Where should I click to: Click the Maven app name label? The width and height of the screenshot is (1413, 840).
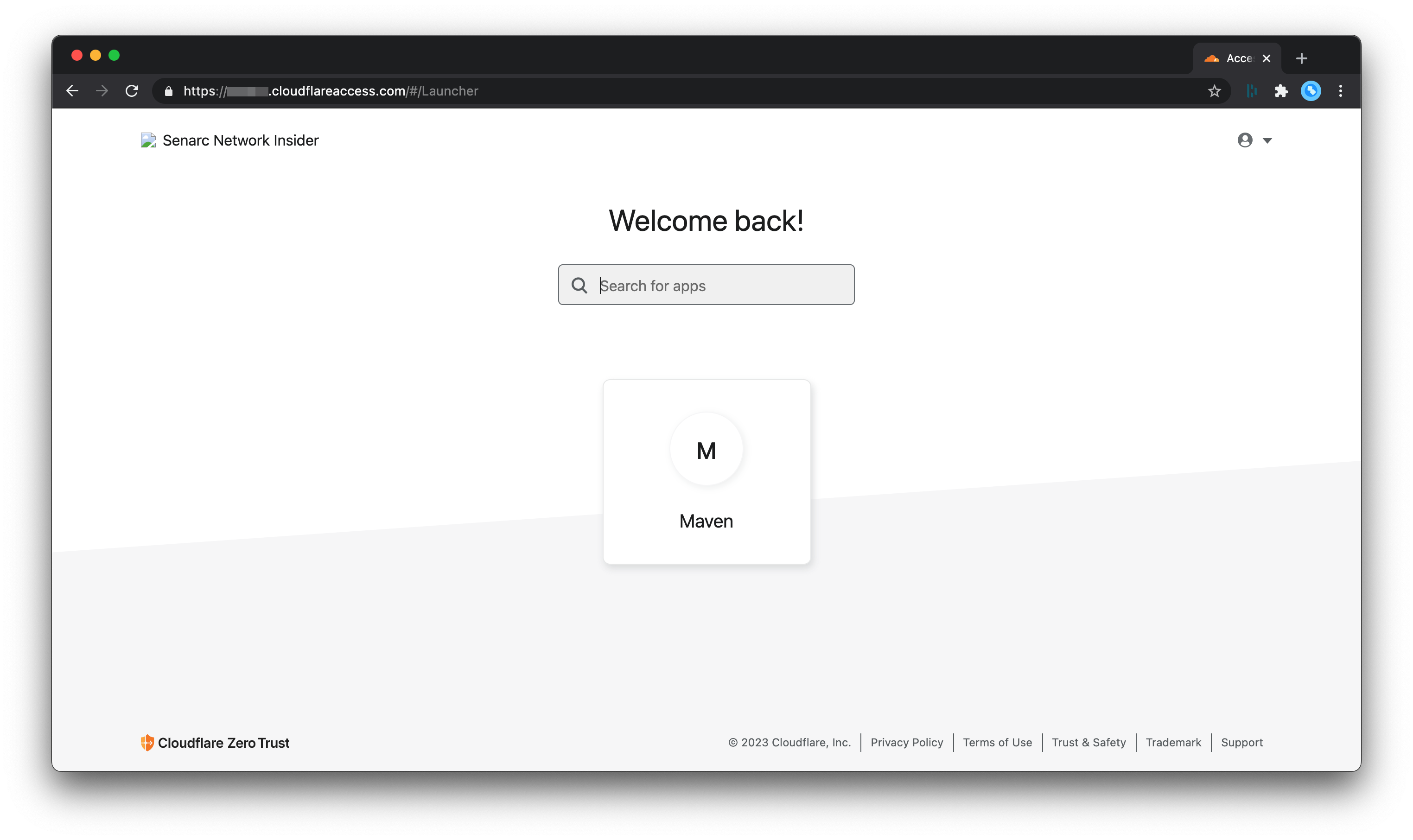706,522
